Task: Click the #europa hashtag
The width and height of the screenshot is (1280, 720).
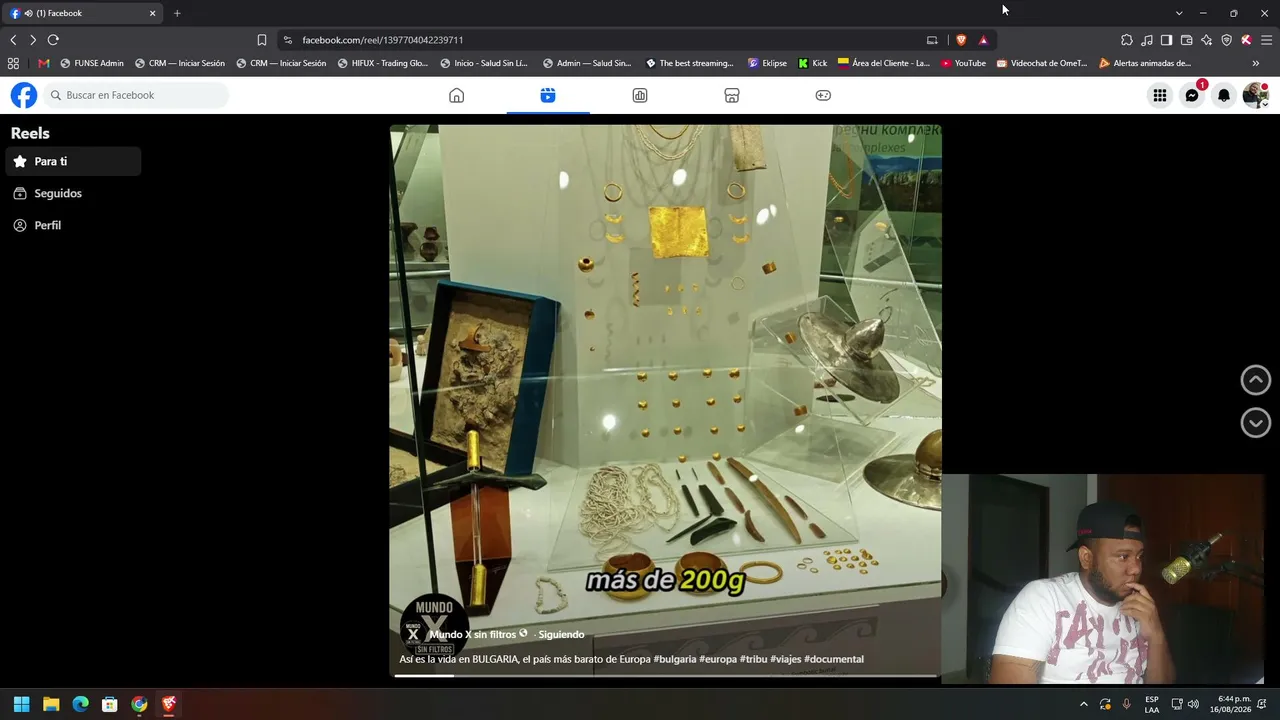Action: [x=718, y=659]
